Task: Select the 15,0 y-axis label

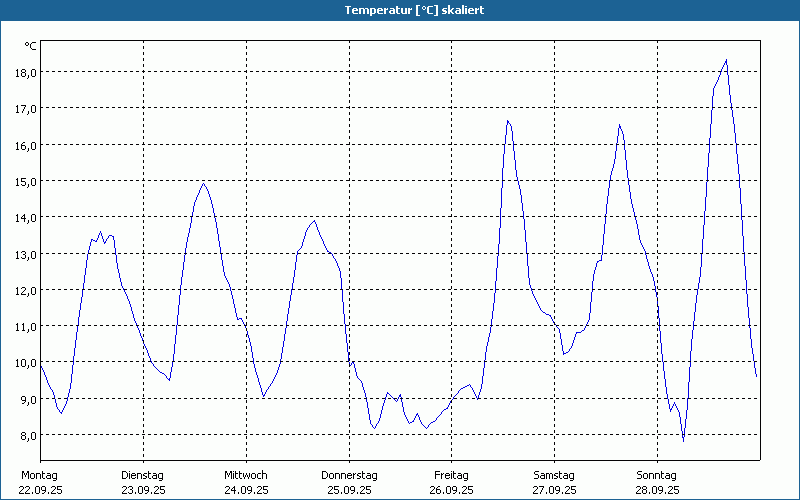Action: [x=25, y=181]
